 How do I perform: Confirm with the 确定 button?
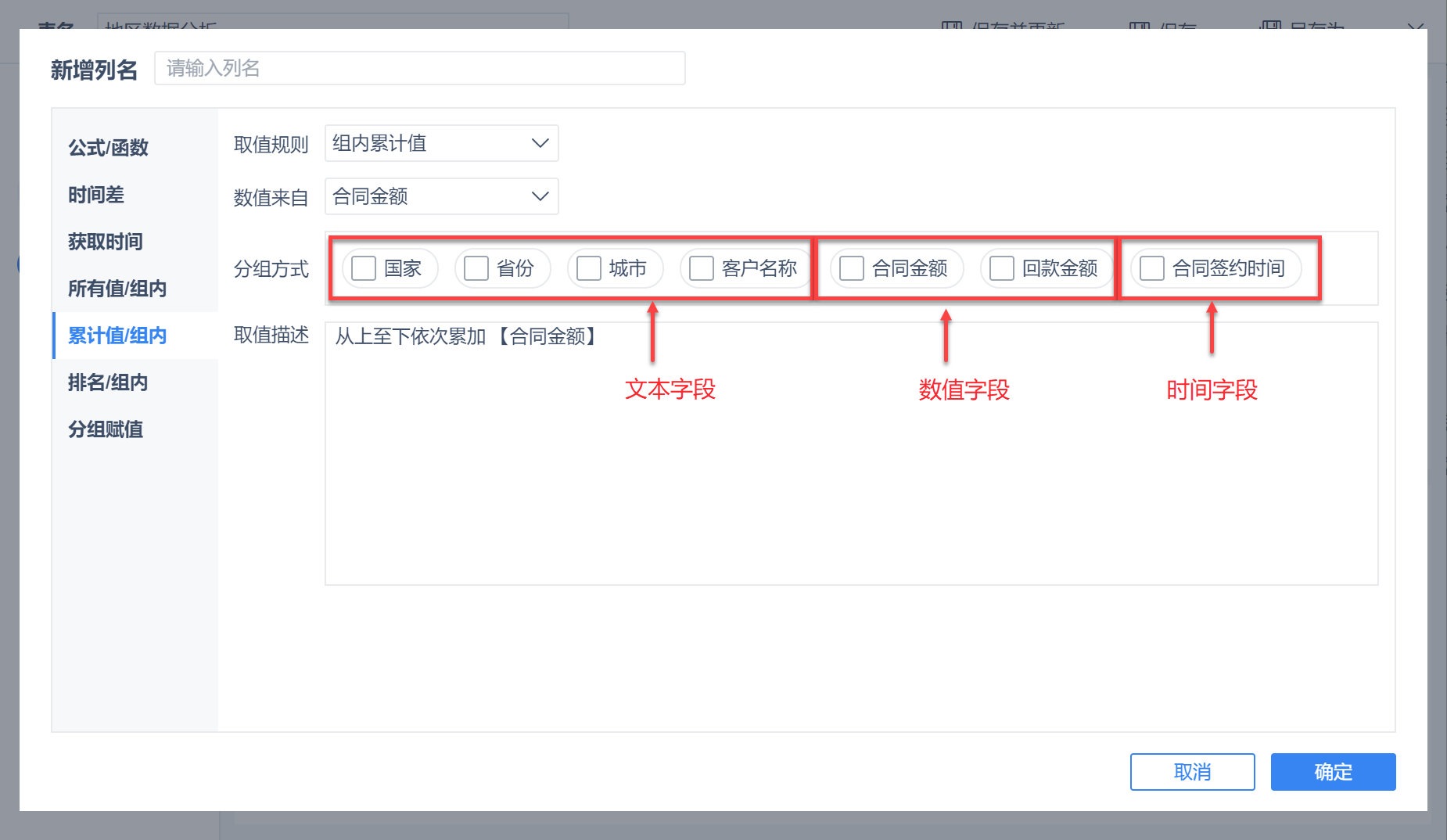(x=1334, y=772)
